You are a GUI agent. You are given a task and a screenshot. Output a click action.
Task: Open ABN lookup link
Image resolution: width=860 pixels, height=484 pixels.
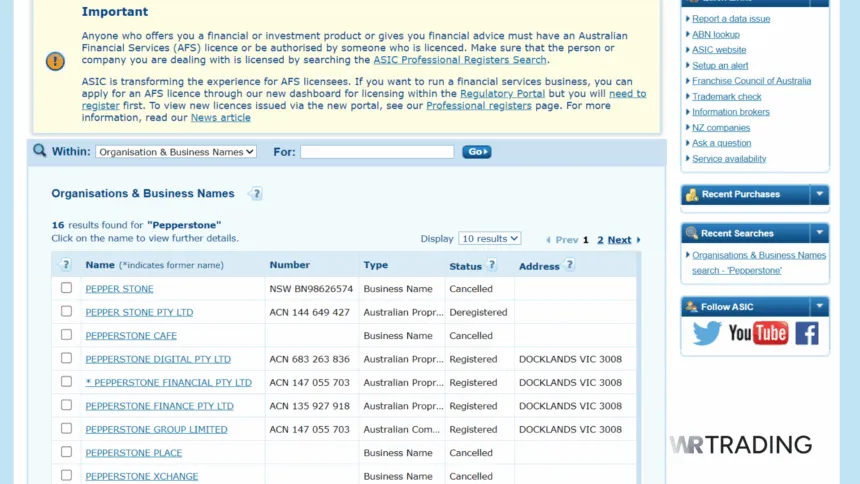[x=716, y=35]
